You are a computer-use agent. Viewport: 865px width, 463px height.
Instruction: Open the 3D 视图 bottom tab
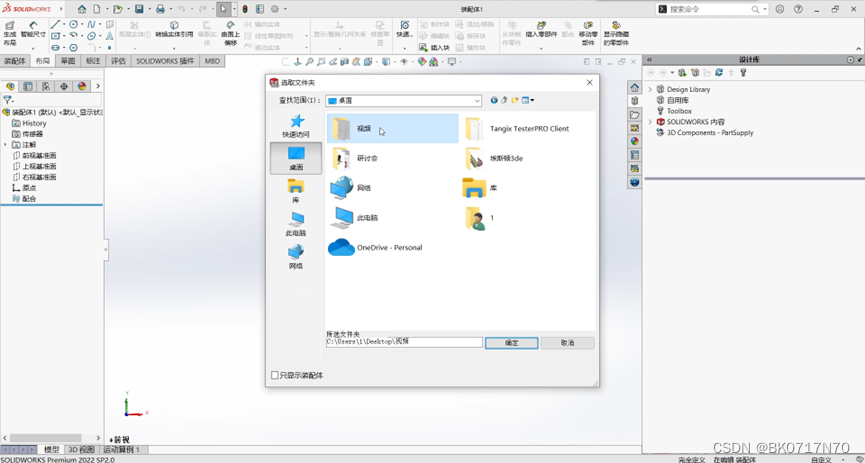pyautogui.click(x=81, y=450)
